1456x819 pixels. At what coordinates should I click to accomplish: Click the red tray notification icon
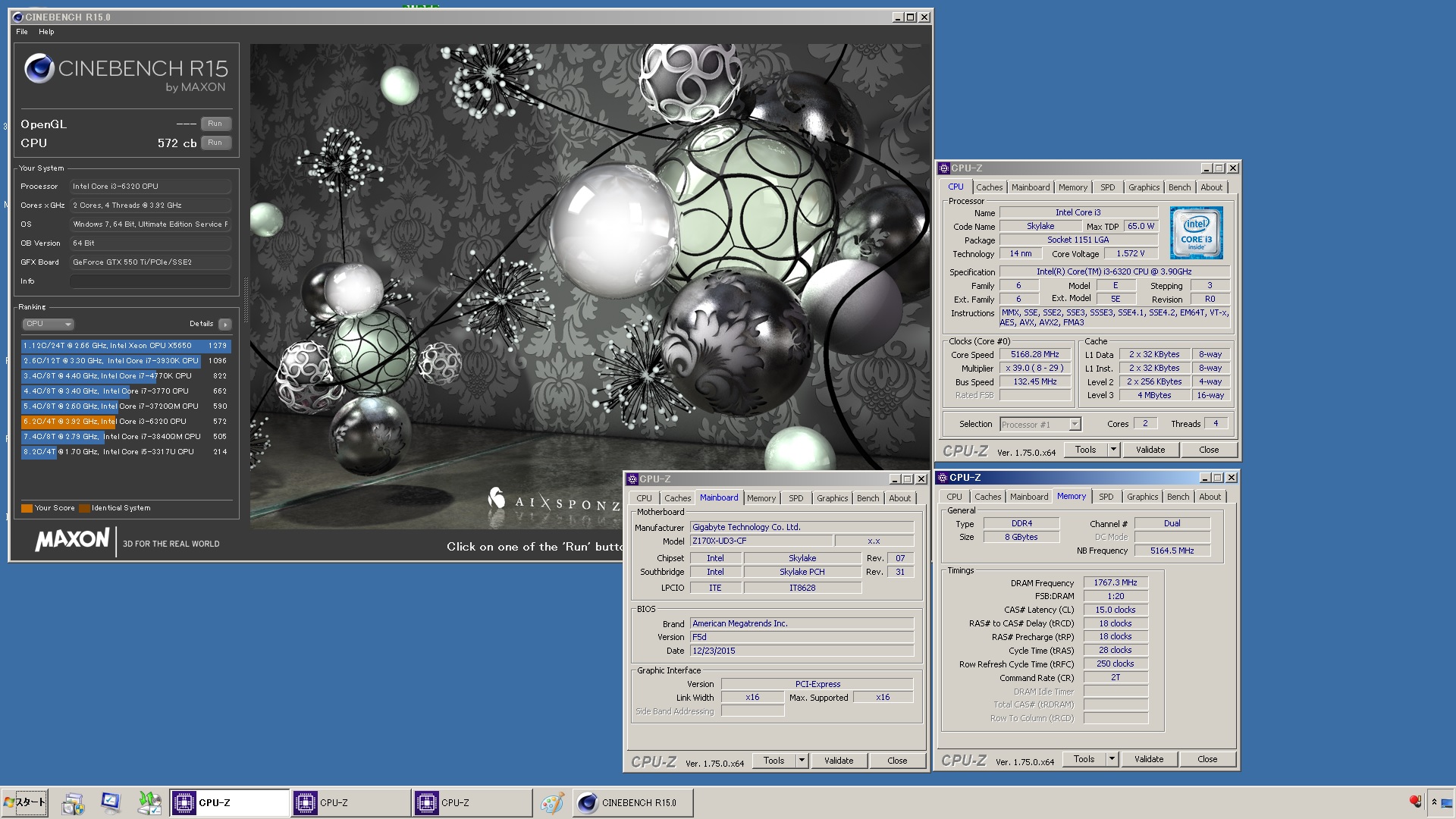(x=1414, y=802)
